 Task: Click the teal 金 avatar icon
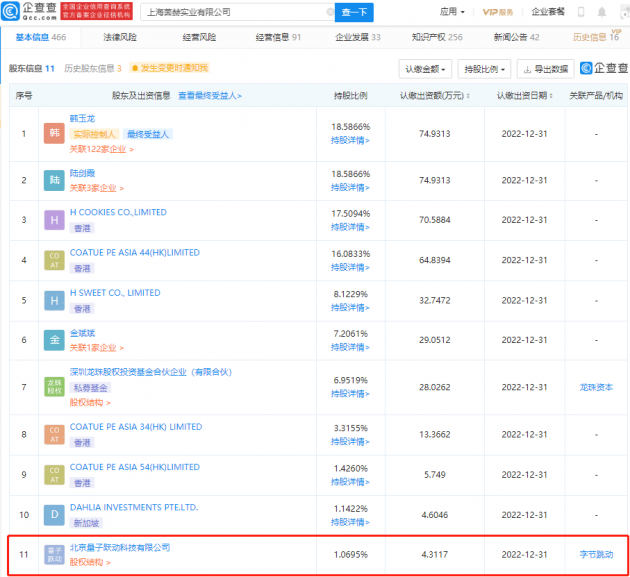tap(54, 340)
